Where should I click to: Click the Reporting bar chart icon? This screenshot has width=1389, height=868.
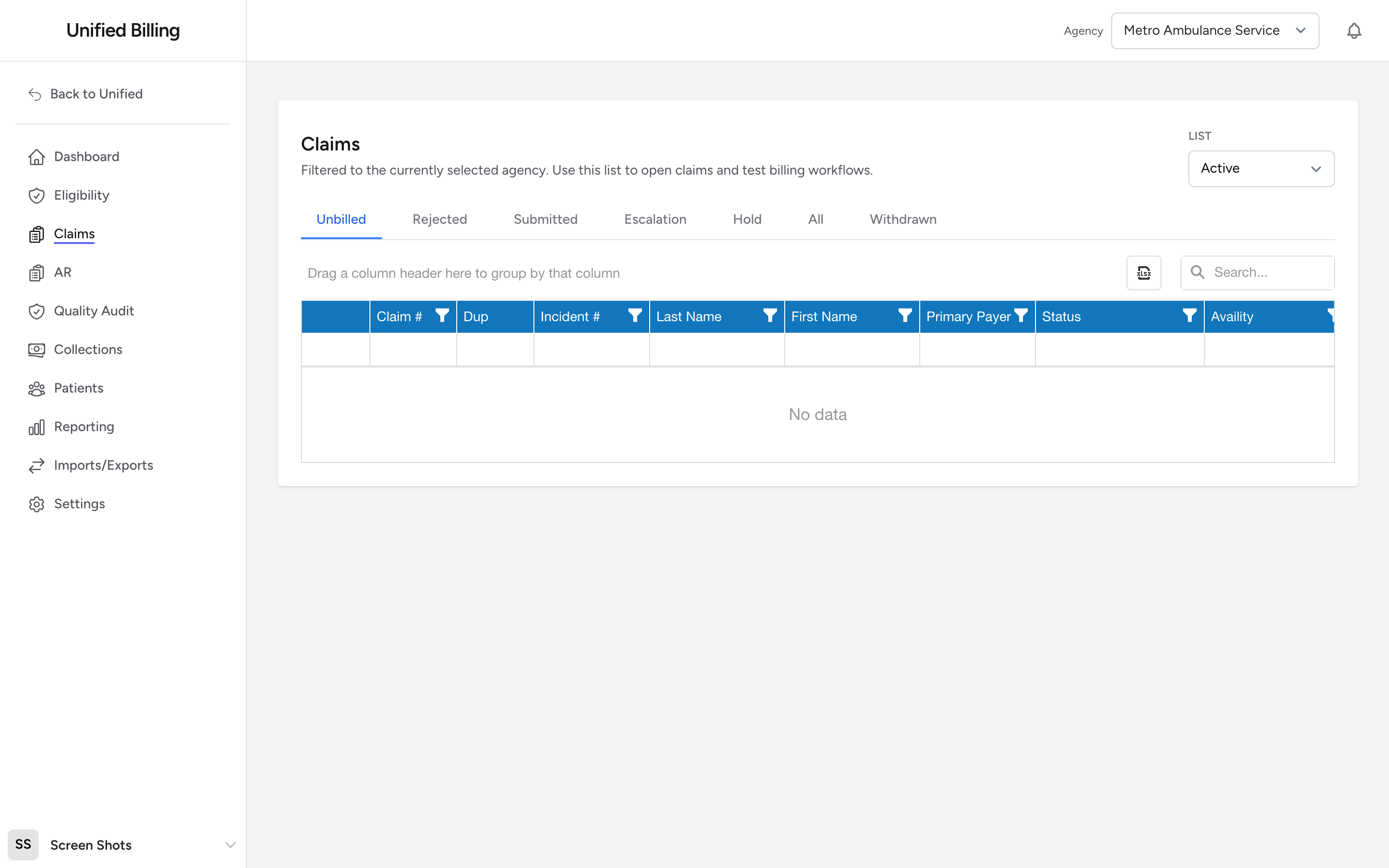[x=36, y=427]
